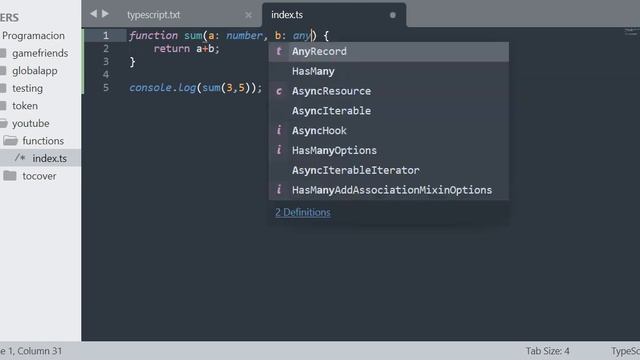Choose AsyncResource completion entry

(389, 91)
